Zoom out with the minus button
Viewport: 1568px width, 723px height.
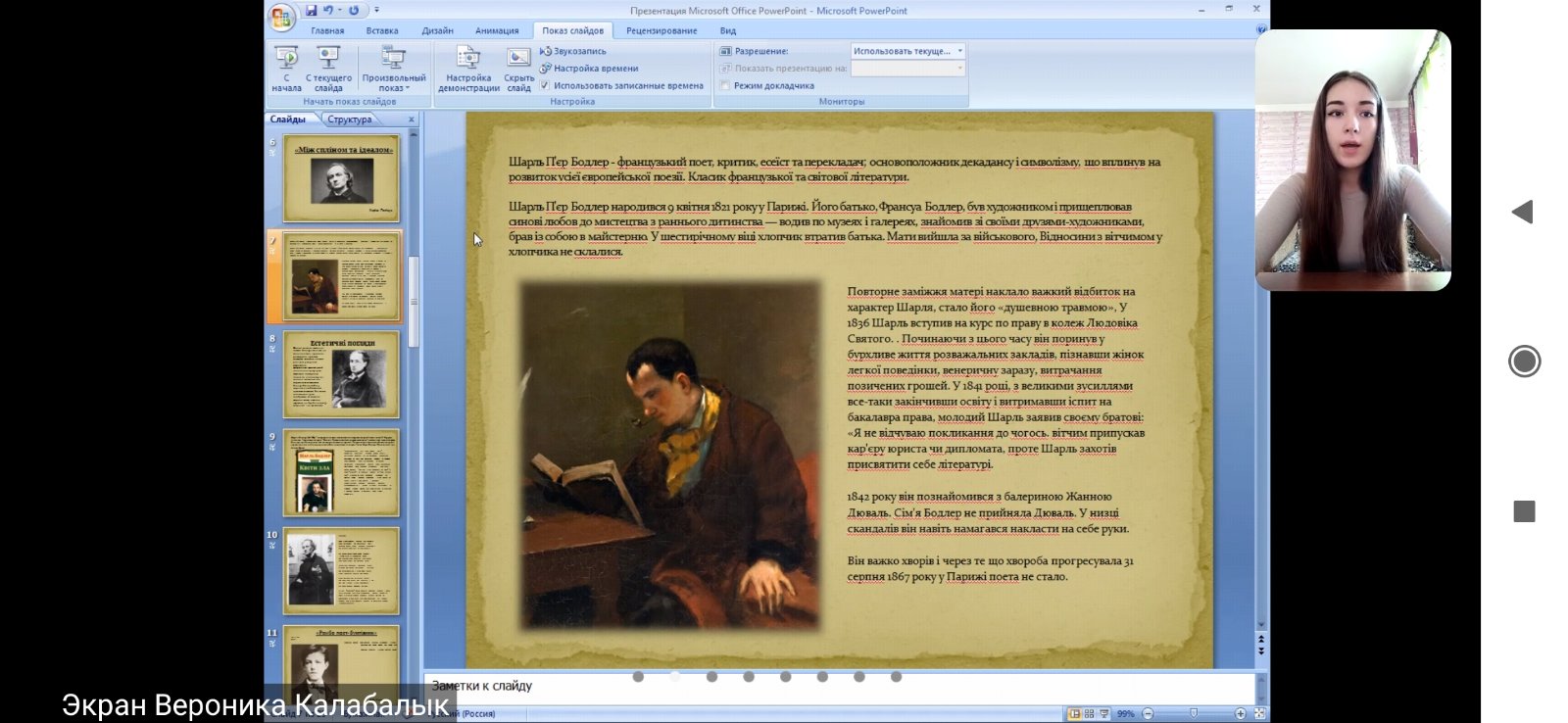pos(1148,713)
